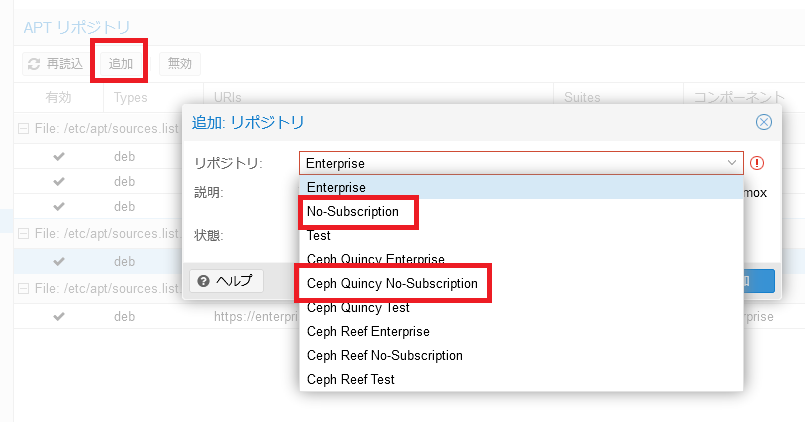Viewport: 805px width, 422px height.
Task: Collapse the second sources.list file group
Action: click(23, 234)
